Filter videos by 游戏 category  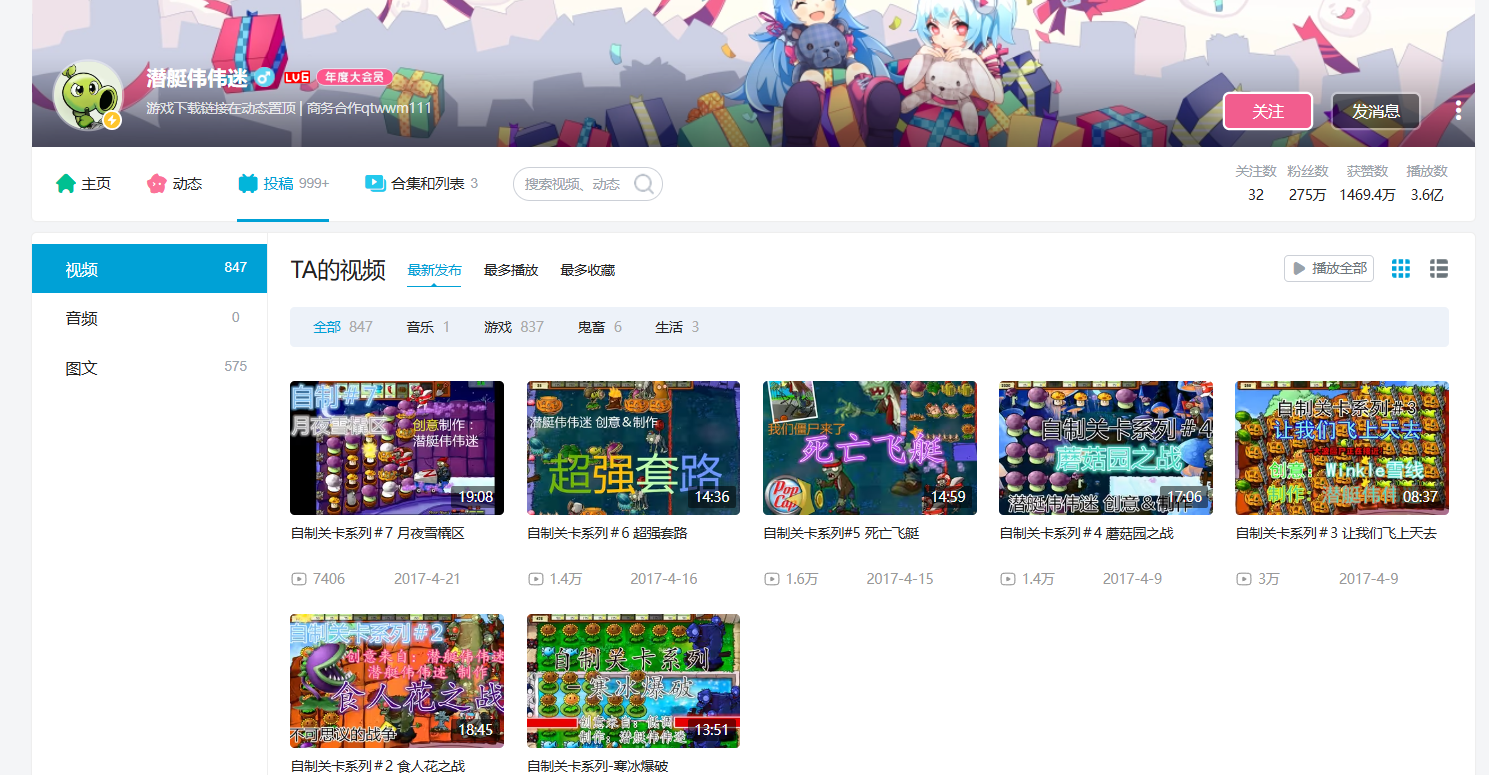497,327
